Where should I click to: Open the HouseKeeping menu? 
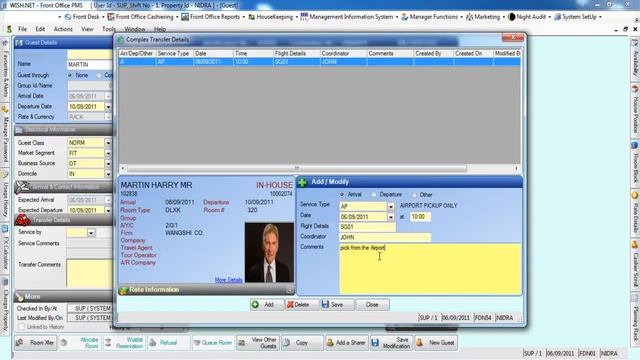(x=273, y=17)
